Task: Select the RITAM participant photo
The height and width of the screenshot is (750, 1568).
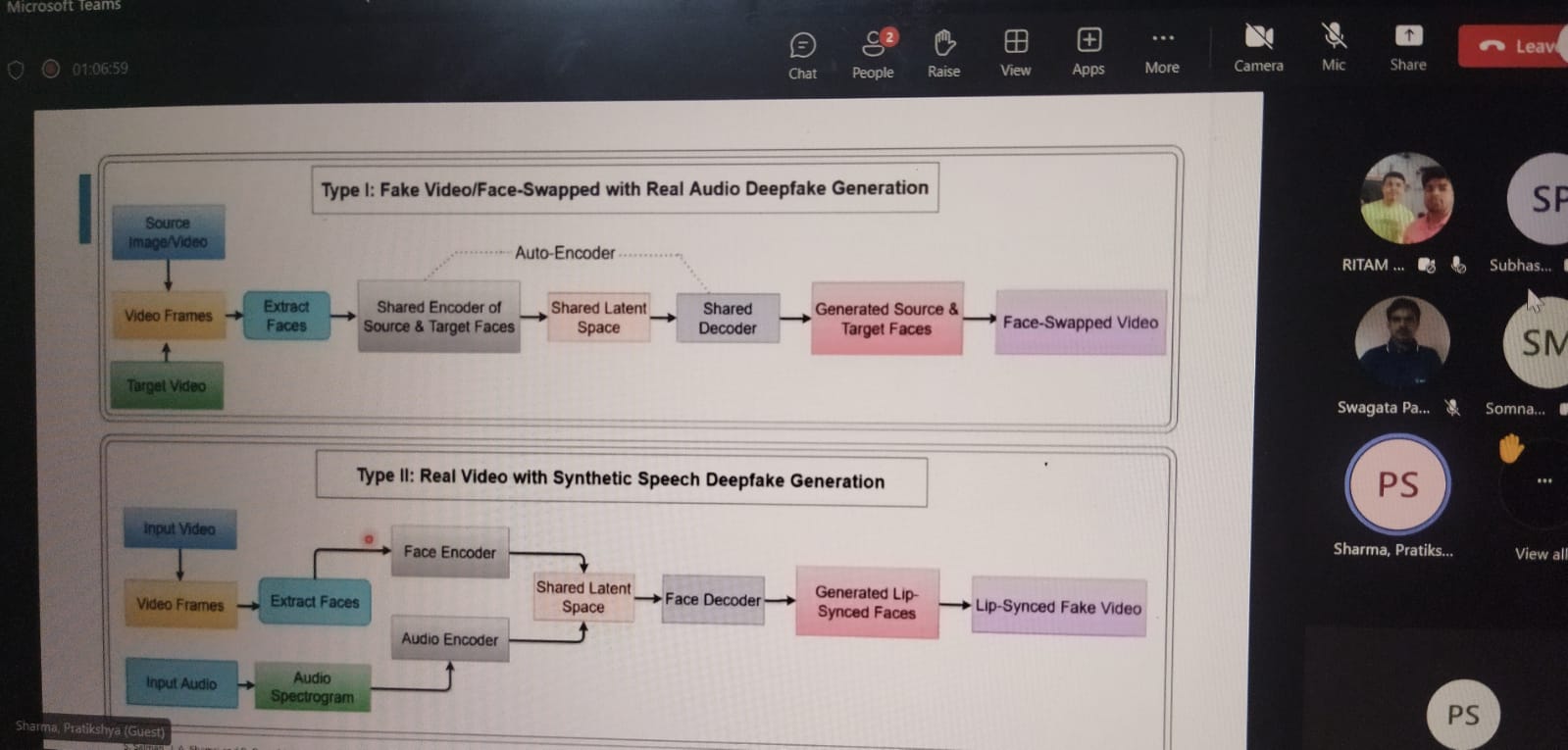Action: [1406, 199]
